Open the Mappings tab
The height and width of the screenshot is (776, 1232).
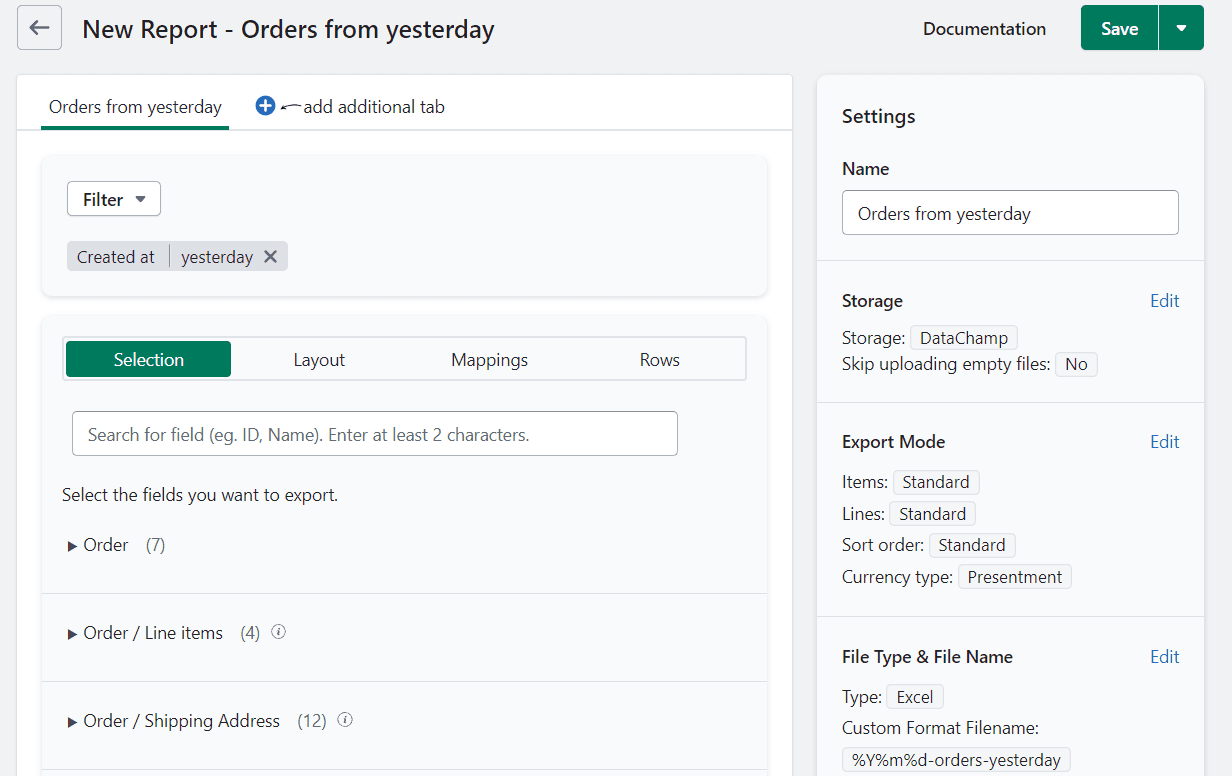pos(489,359)
